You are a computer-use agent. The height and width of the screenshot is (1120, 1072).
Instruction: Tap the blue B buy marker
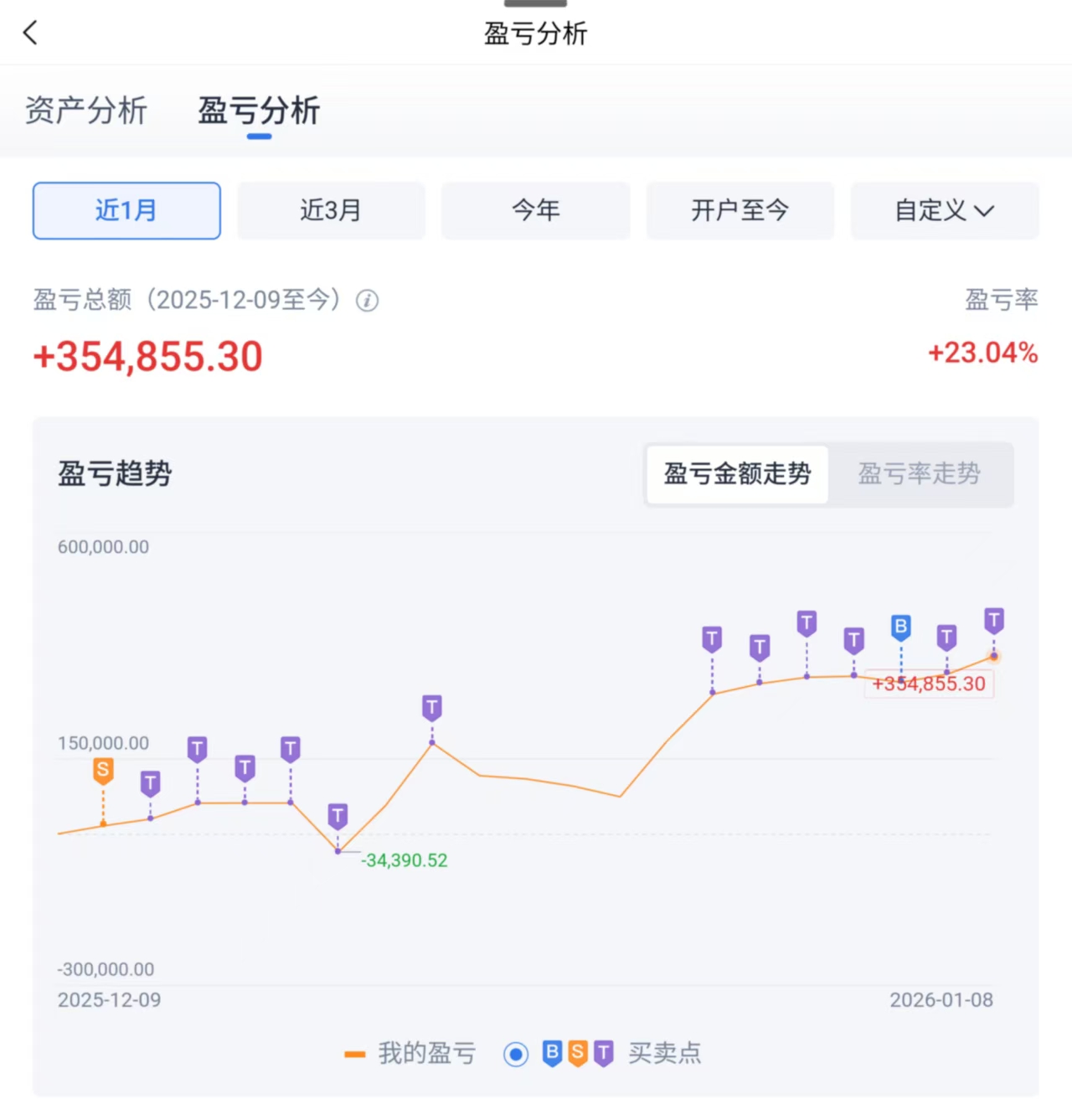pos(900,627)
